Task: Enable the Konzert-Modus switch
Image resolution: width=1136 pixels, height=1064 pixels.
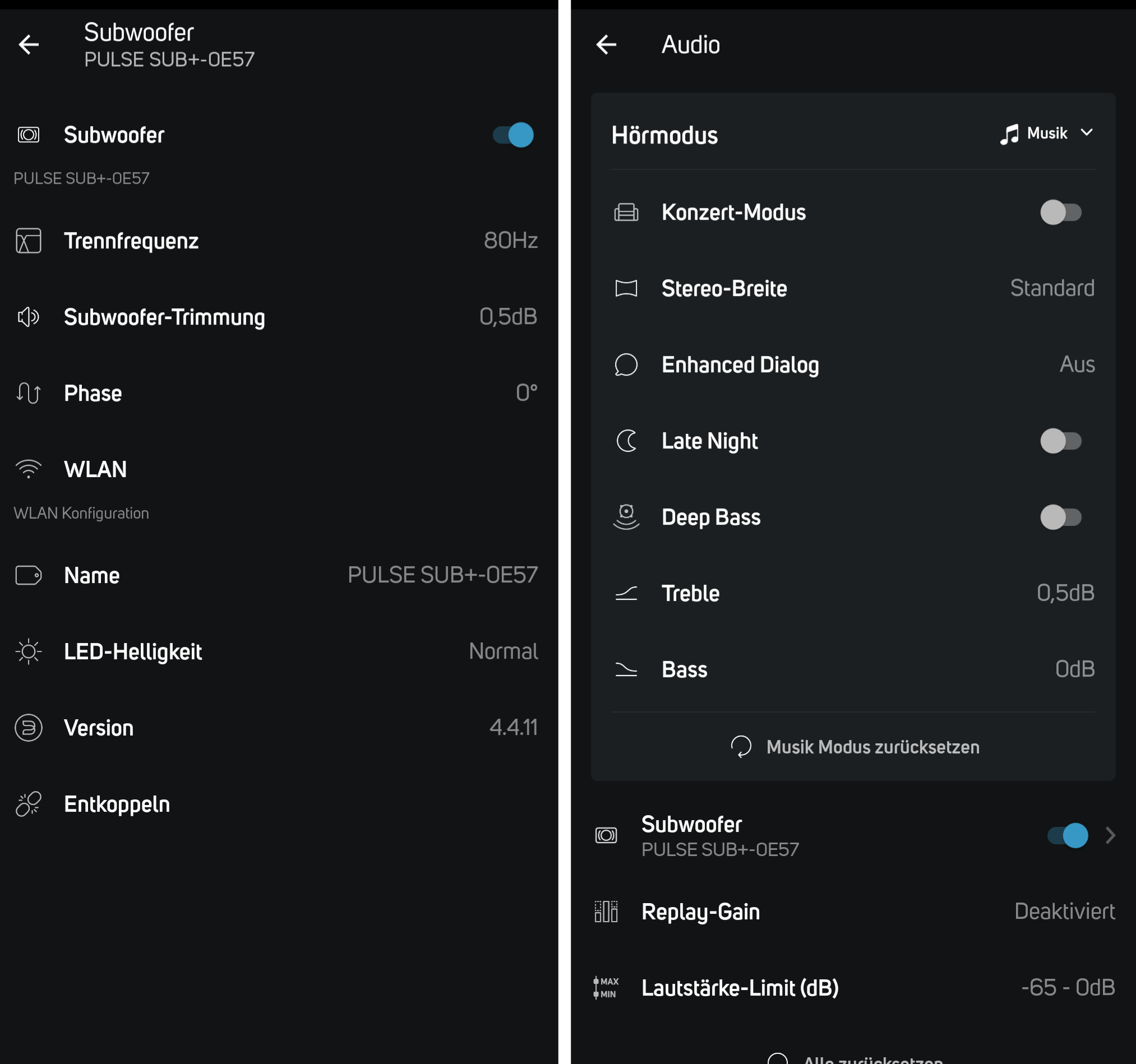Action: tap(1060, 212)
